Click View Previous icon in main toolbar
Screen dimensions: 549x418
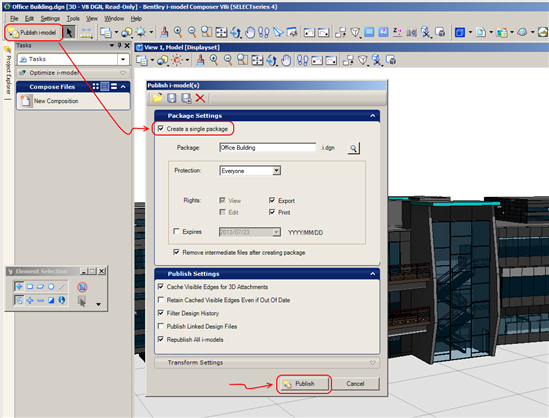[309, 33]
